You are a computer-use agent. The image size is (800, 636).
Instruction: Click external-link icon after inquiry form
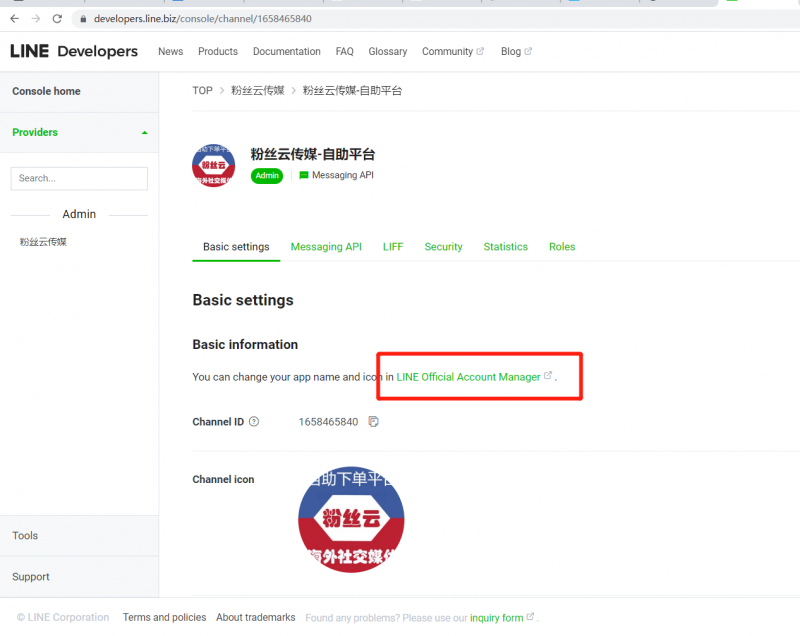point(530,616)
